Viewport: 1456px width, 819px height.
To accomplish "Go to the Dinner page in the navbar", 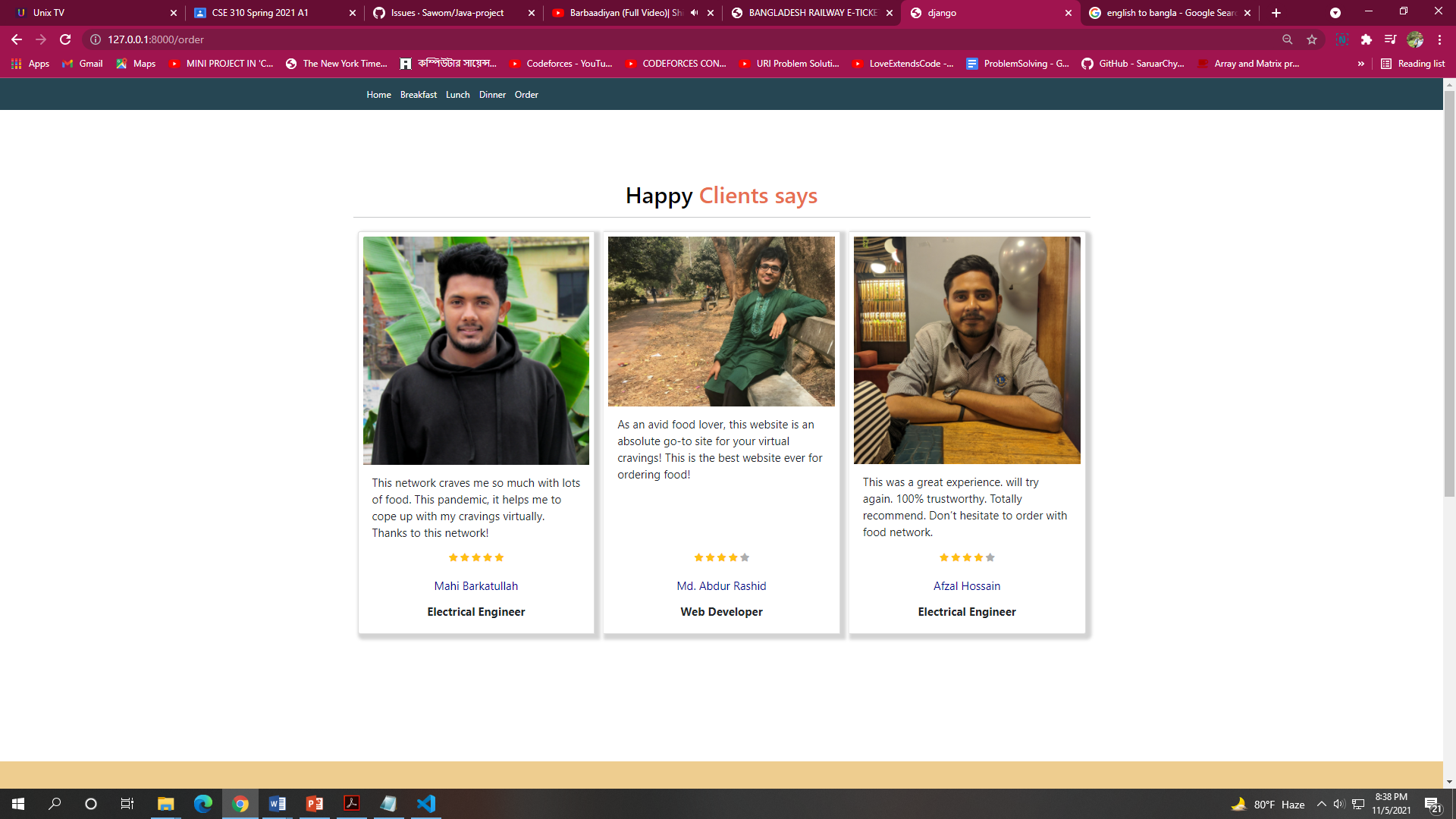I will tap(492, 95).
